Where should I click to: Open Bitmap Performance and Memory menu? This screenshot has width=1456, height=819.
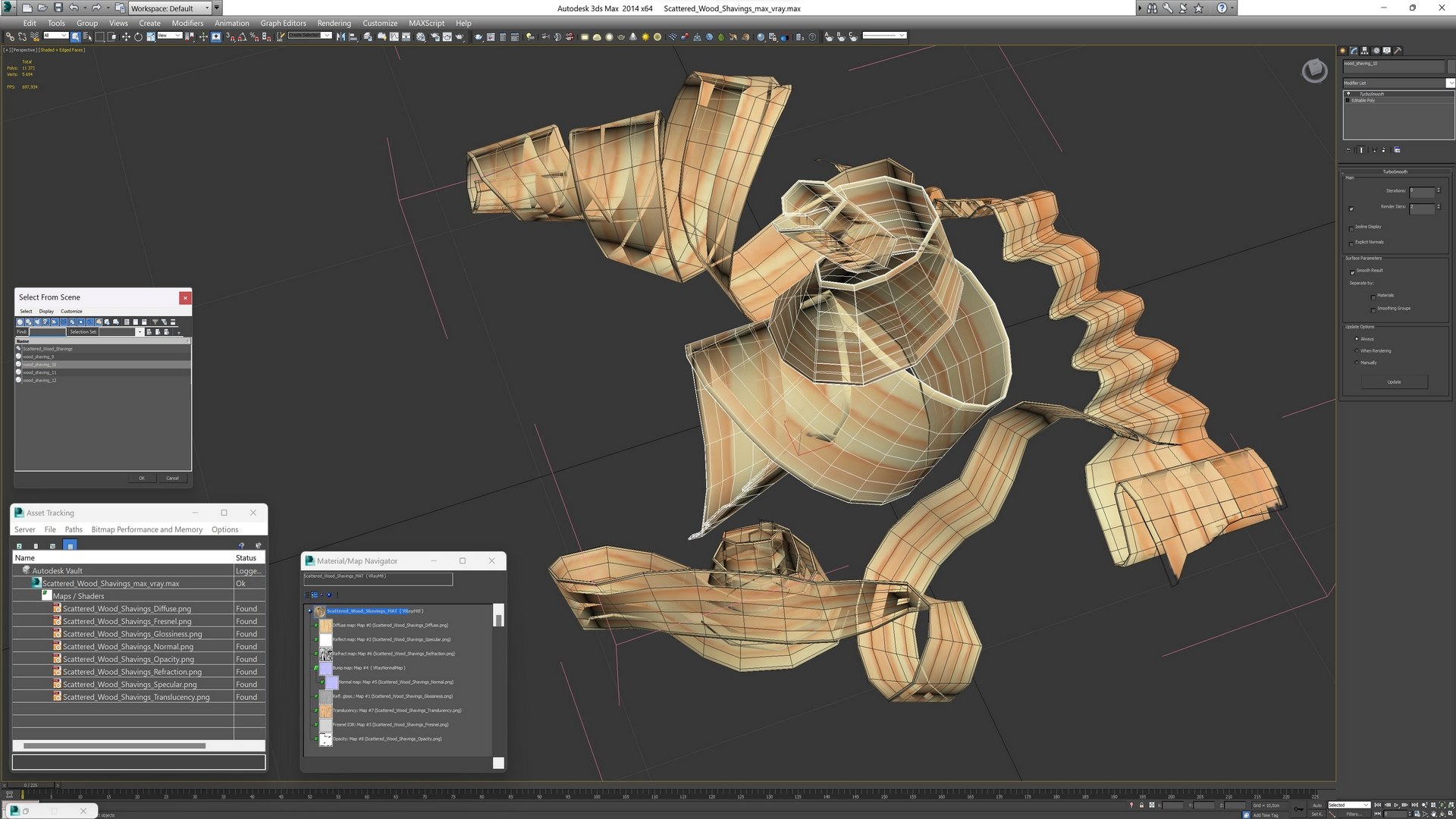coord(146,529)
